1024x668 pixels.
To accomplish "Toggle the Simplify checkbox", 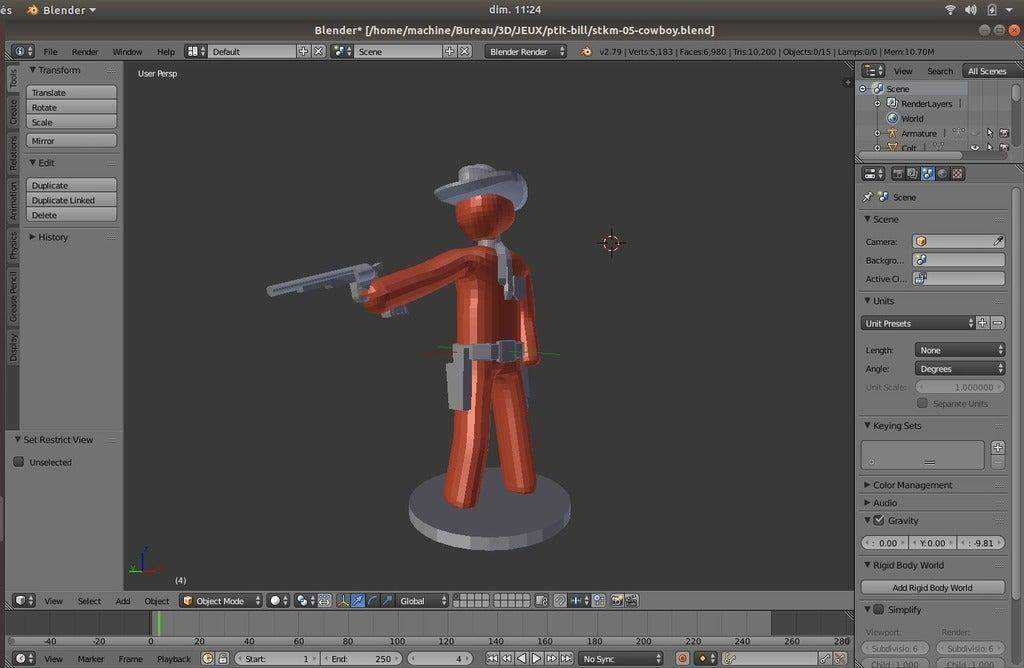I will pyautogui.click(x=879, y=609).
